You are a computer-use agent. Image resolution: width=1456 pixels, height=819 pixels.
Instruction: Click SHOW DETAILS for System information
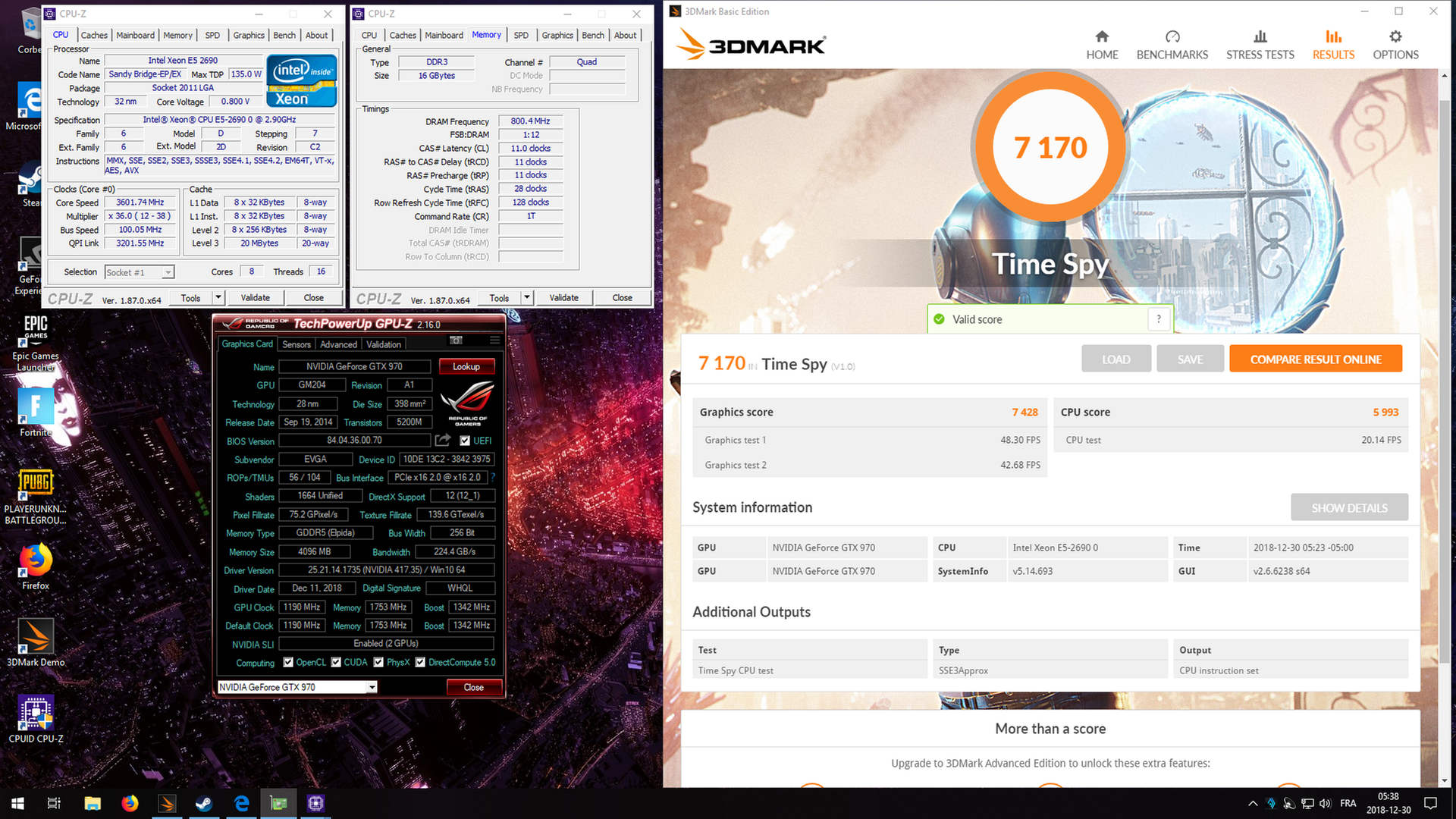click(x=1349, y=507)
